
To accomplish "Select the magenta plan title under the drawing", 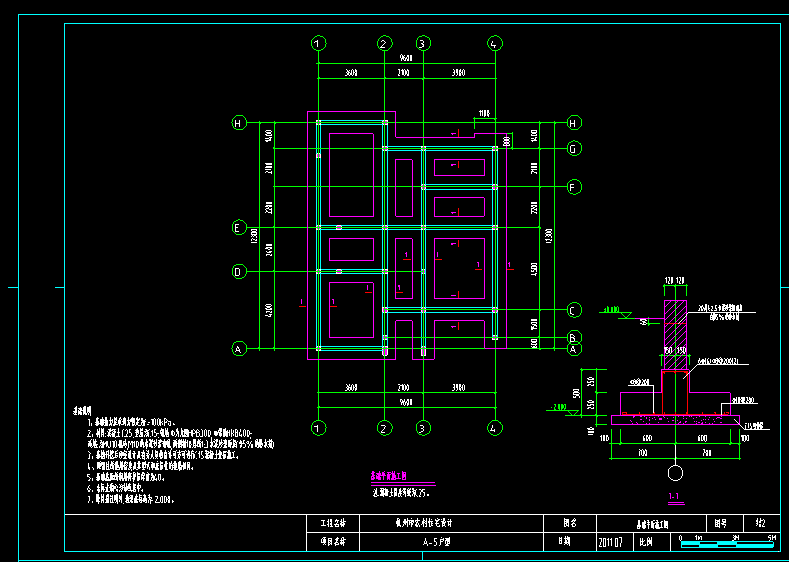I will click(388, 475).
